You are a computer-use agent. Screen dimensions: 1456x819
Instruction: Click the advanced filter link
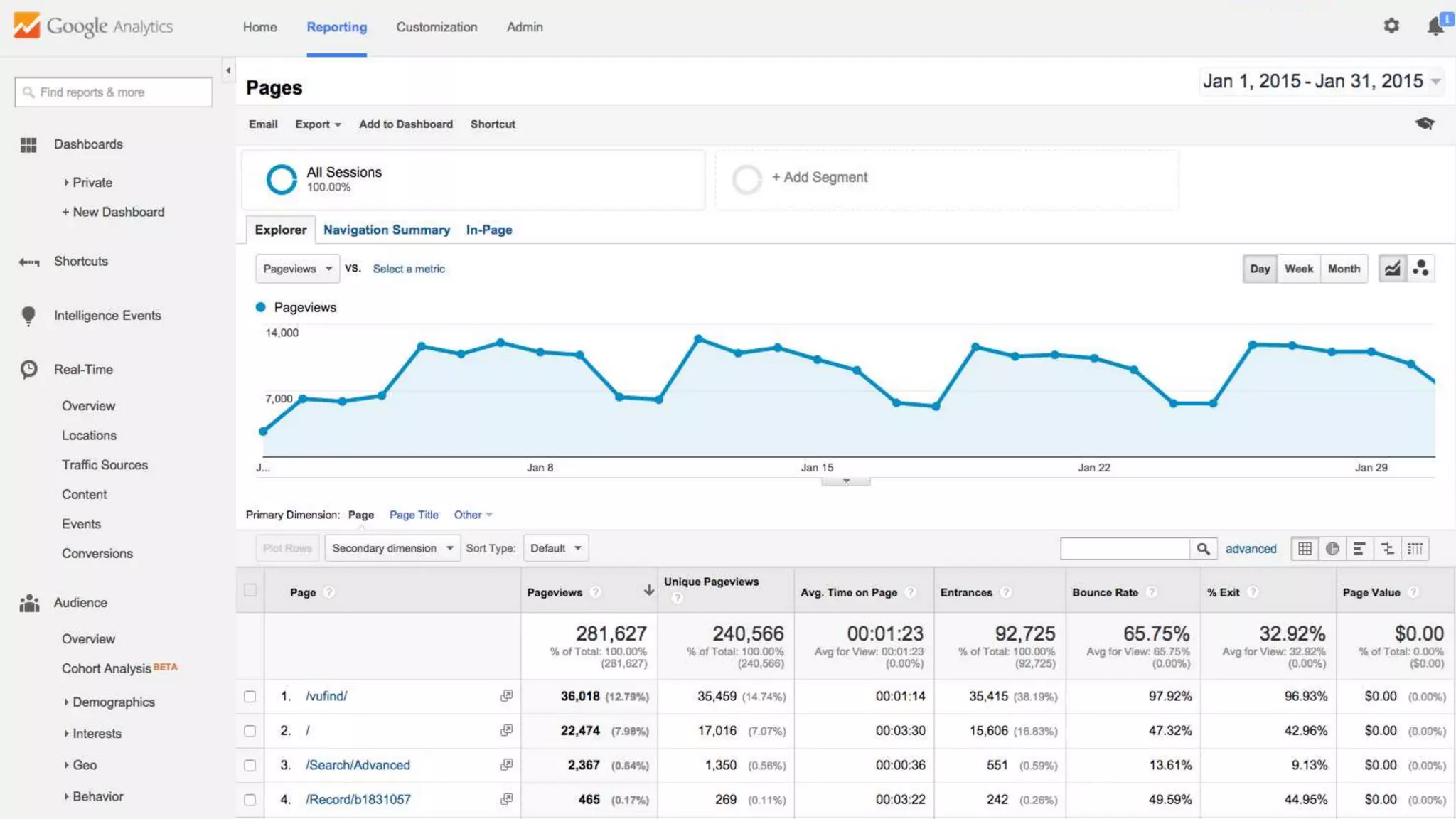click(x=1251, y=548)
